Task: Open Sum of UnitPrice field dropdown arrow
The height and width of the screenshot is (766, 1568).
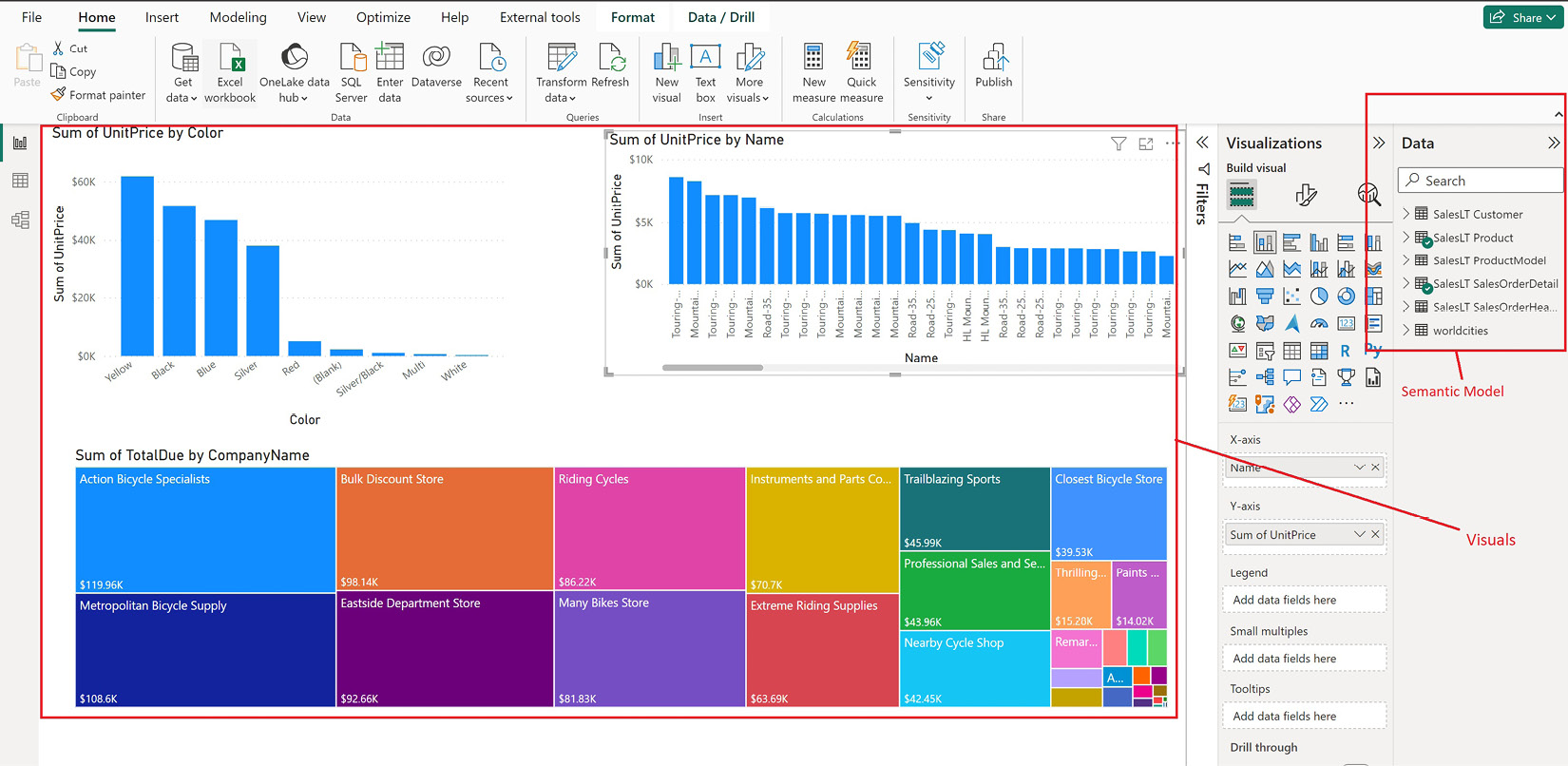Action: point(1359,534)
